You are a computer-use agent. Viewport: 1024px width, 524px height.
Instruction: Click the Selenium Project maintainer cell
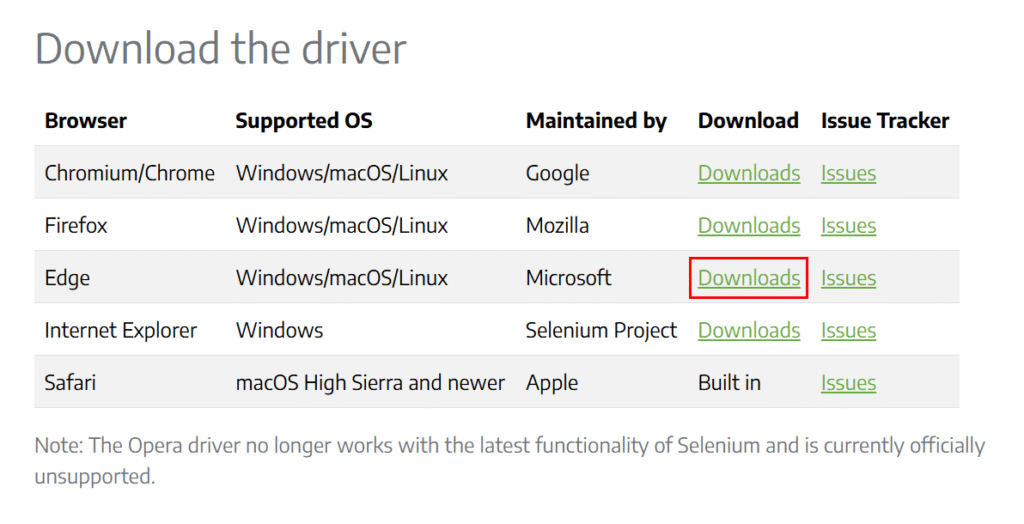pos(601,330)
